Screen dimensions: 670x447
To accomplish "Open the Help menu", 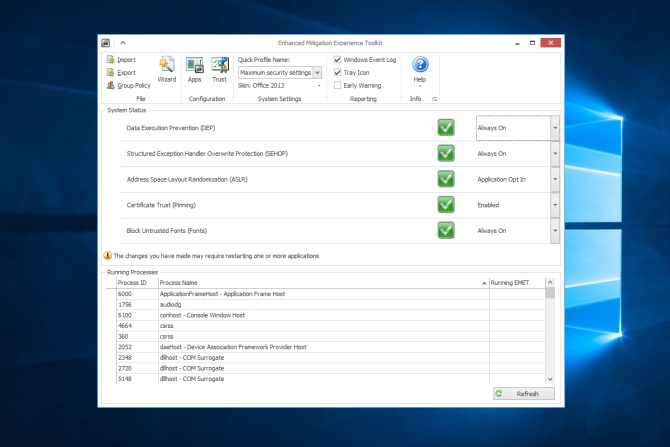I will click(420, 71).
